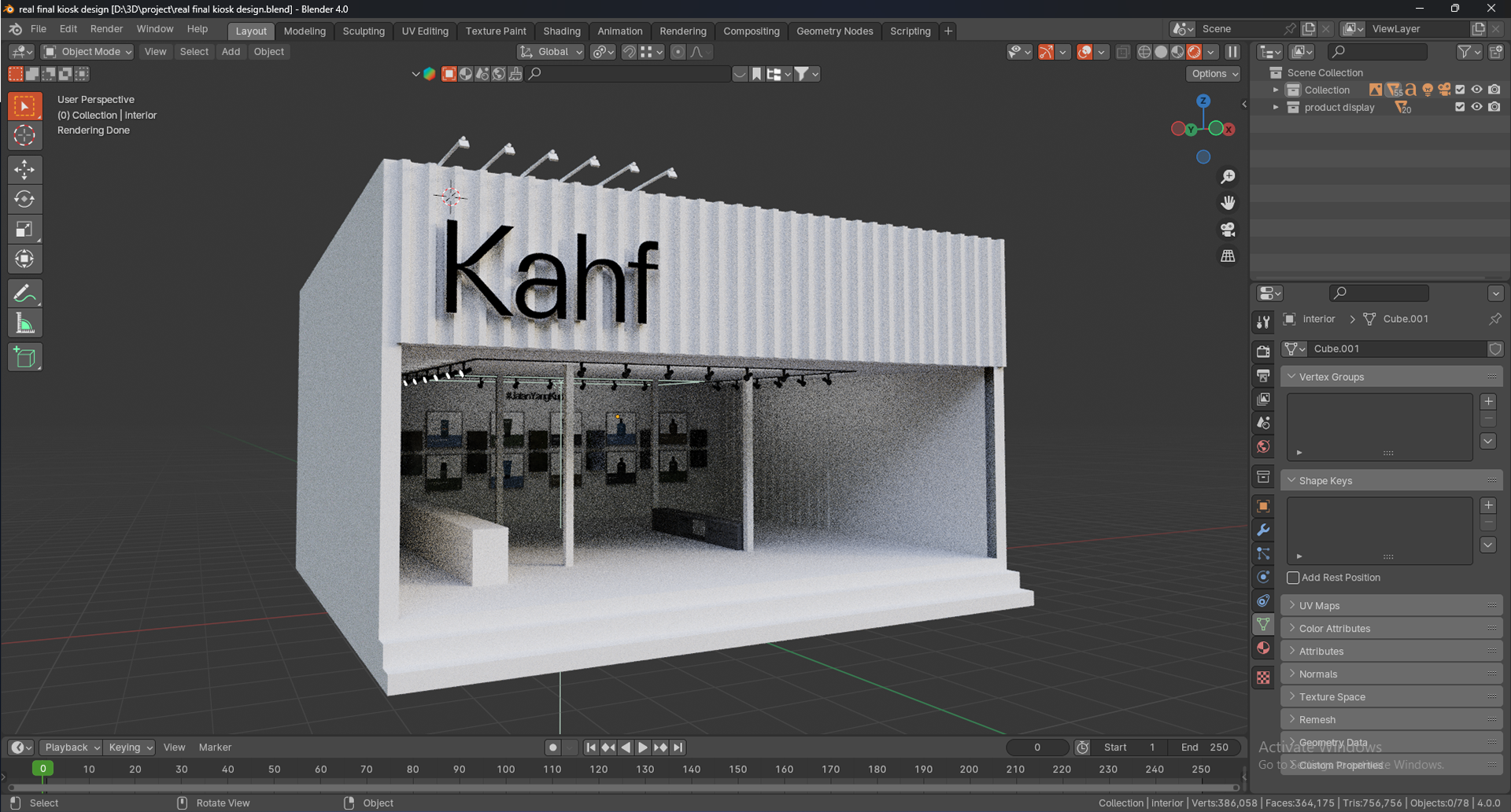Collapse the Vertex Groups panel
Viewport: 1511px width, 812px height.
[1391, 377]
